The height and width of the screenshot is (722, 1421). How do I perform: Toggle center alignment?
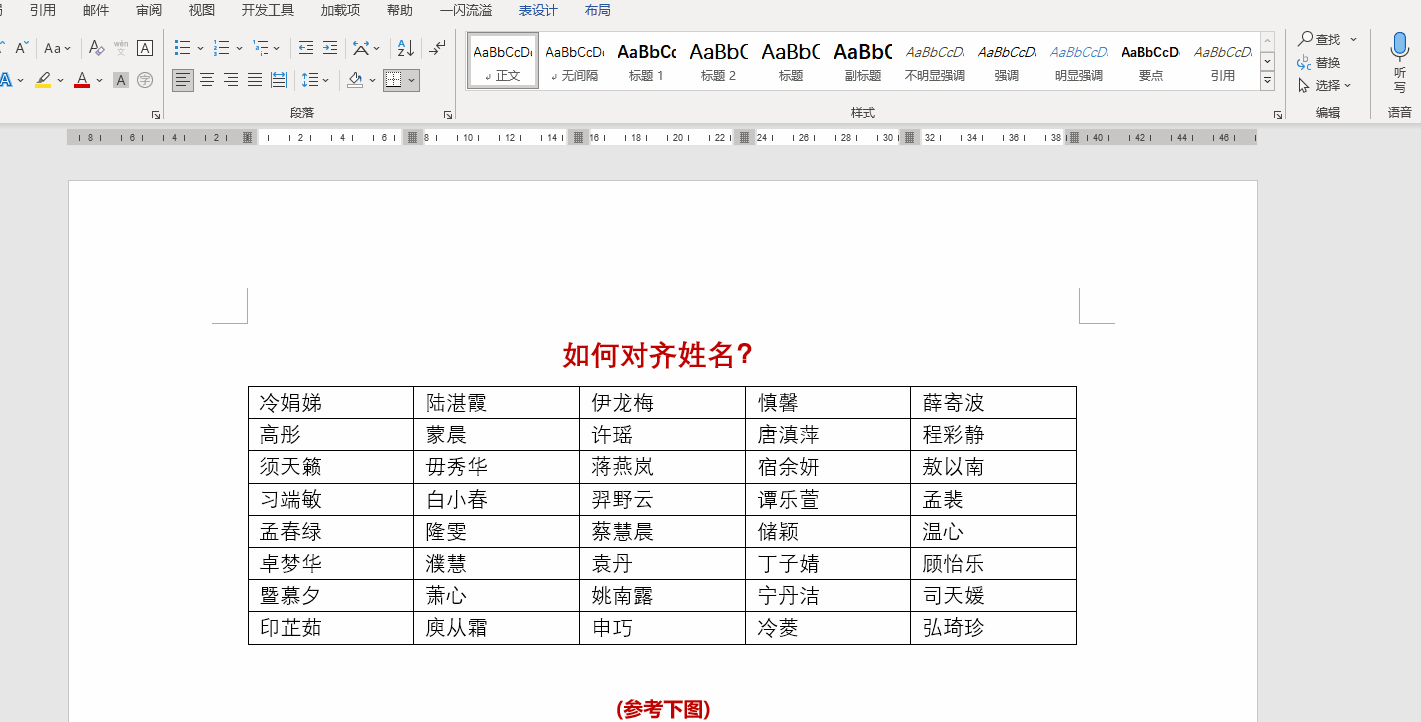pos(207,80)
